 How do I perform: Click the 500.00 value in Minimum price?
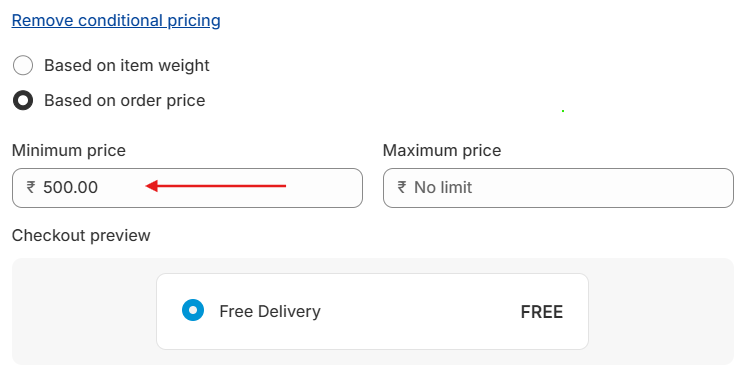70,187
